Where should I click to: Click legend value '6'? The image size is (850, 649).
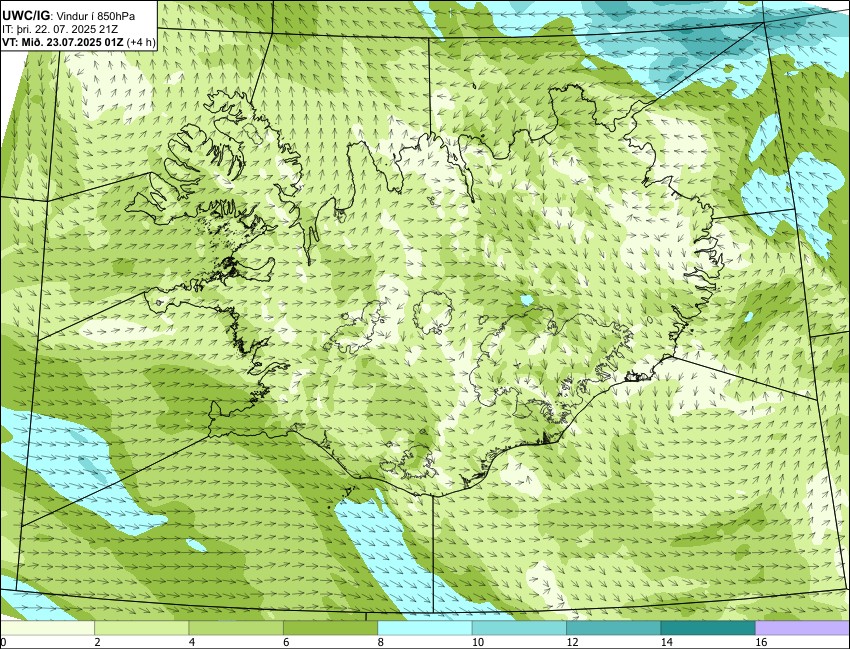(286, 642)
